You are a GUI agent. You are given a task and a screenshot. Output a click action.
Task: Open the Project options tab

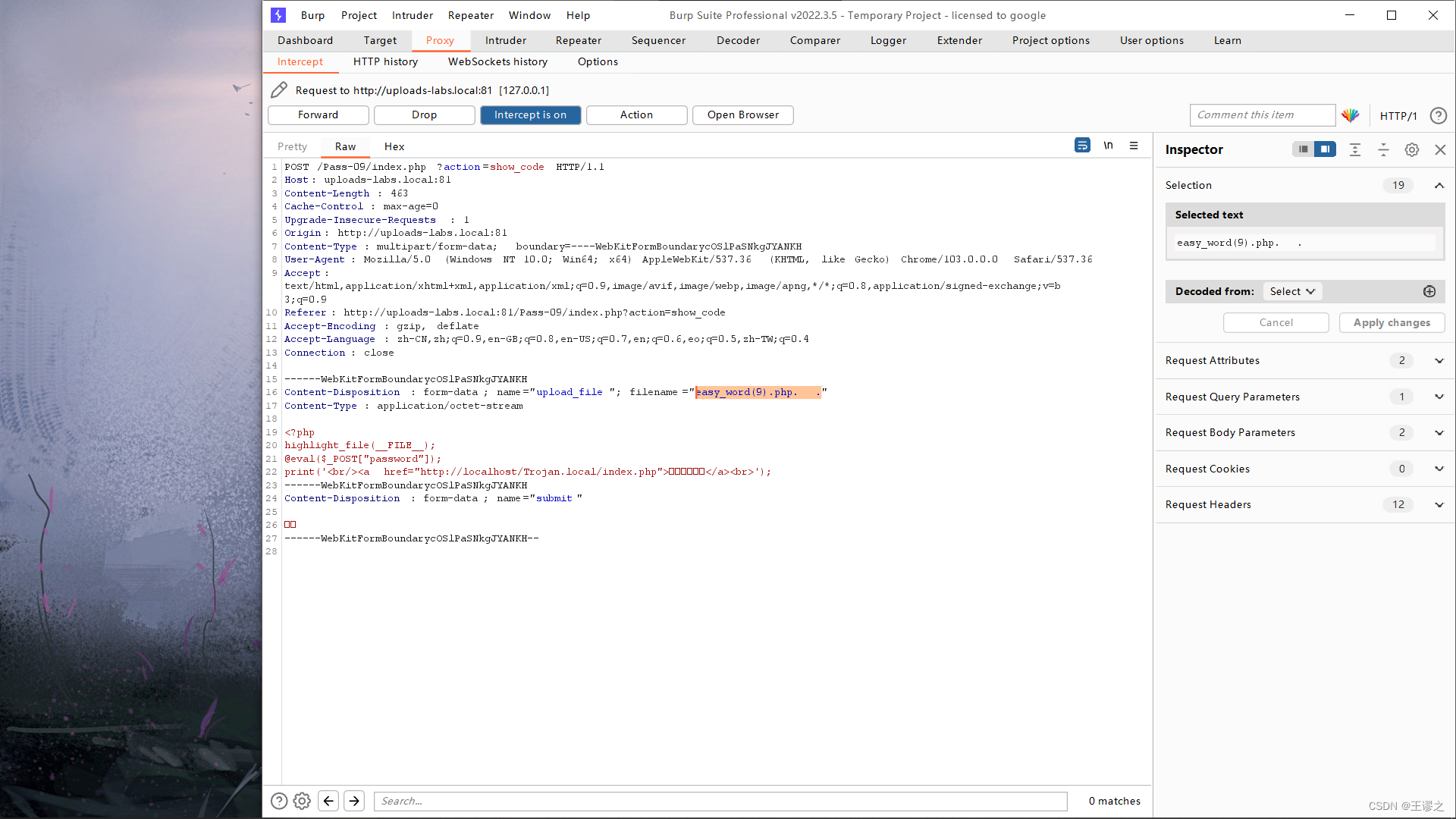click(x=1050, y=40)
